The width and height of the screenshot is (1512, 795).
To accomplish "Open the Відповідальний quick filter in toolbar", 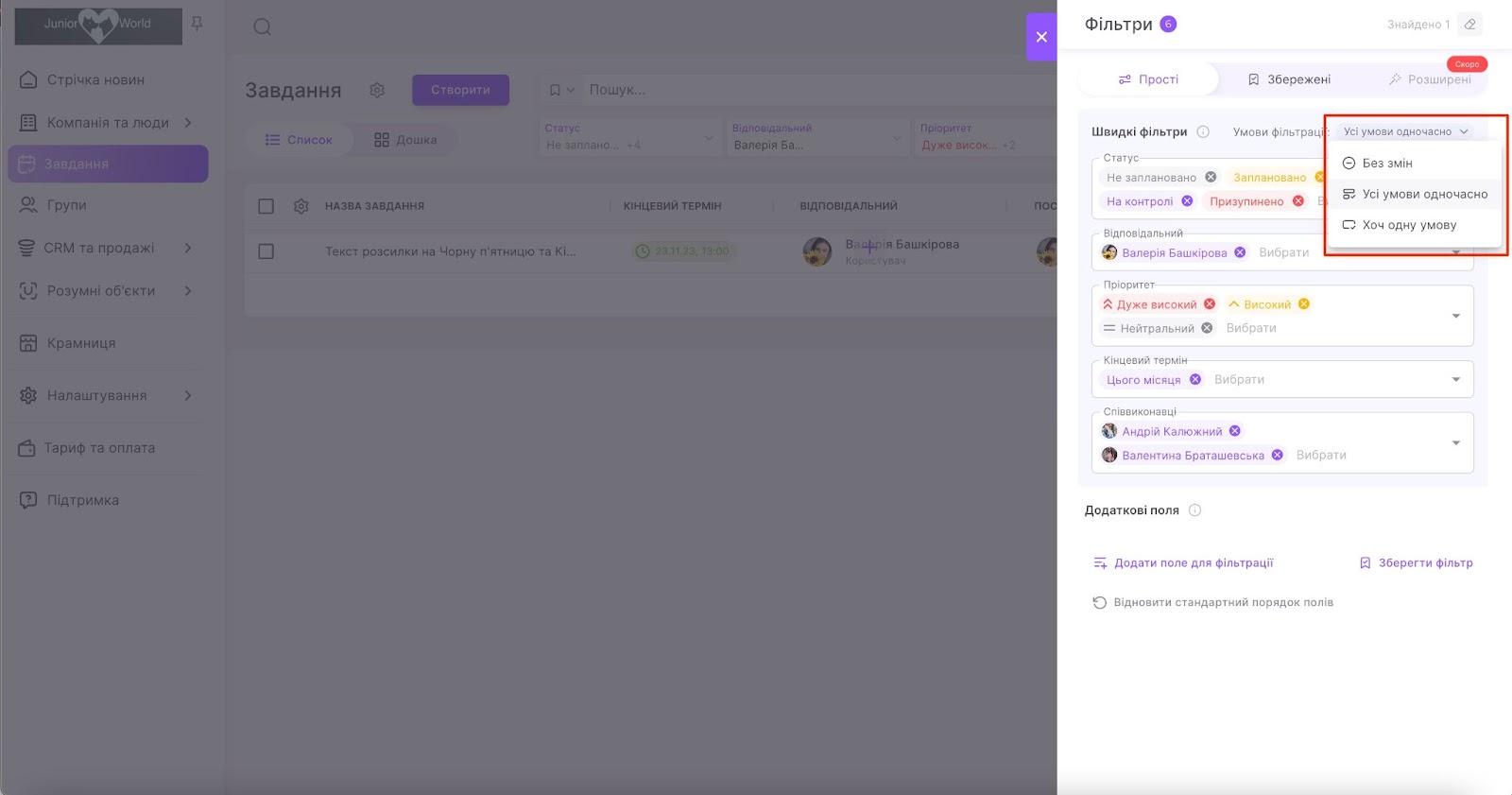I will [817, 137].
